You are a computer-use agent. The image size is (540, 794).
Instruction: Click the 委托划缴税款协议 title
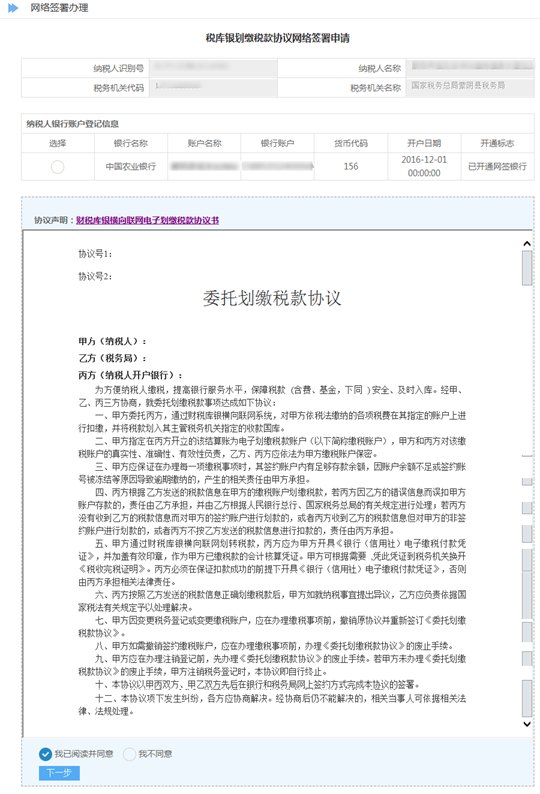pyautogui.click(x=272, y=298)
